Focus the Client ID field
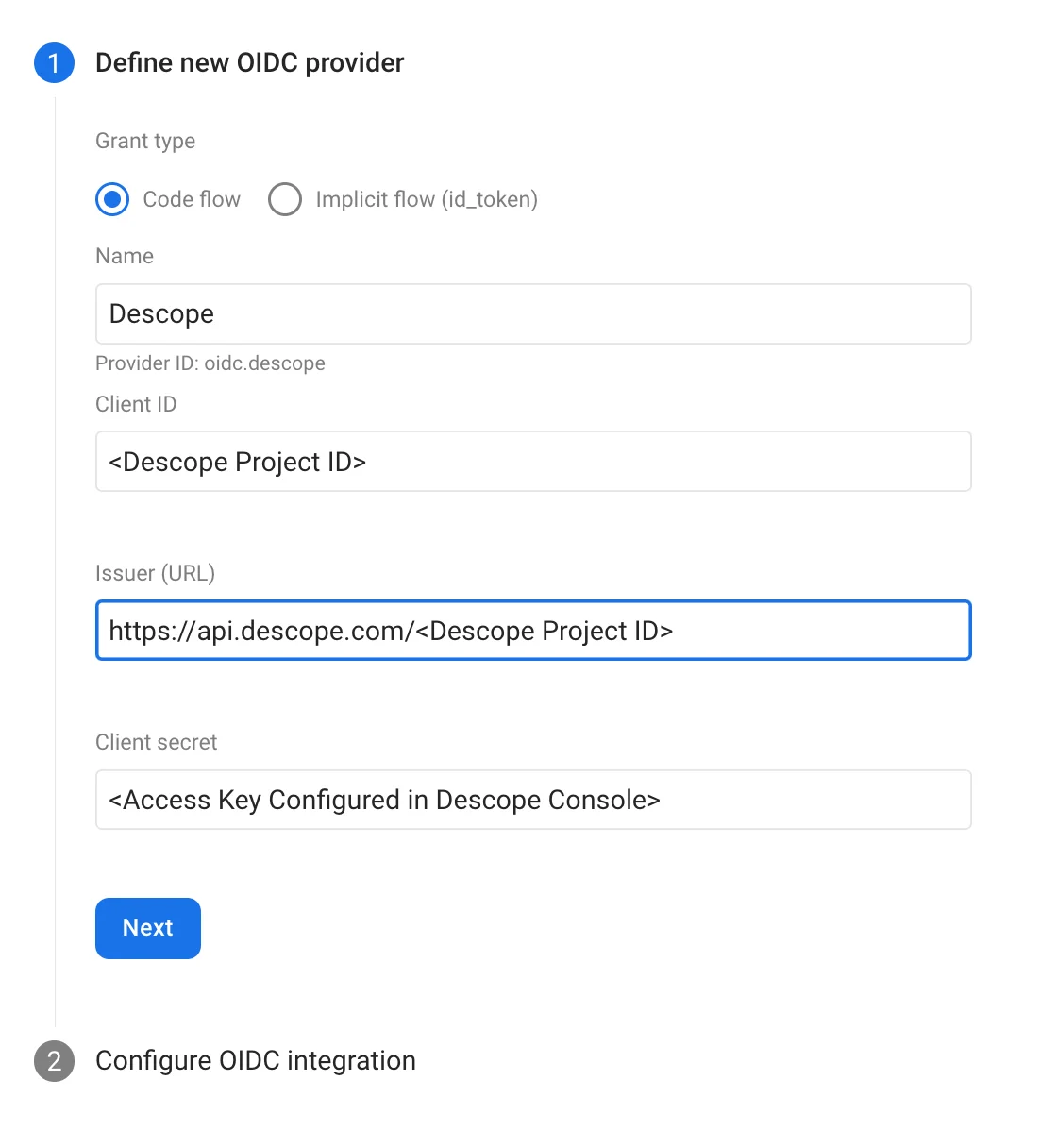This screenshot has height=1148, width=1057. click(533, 462)
